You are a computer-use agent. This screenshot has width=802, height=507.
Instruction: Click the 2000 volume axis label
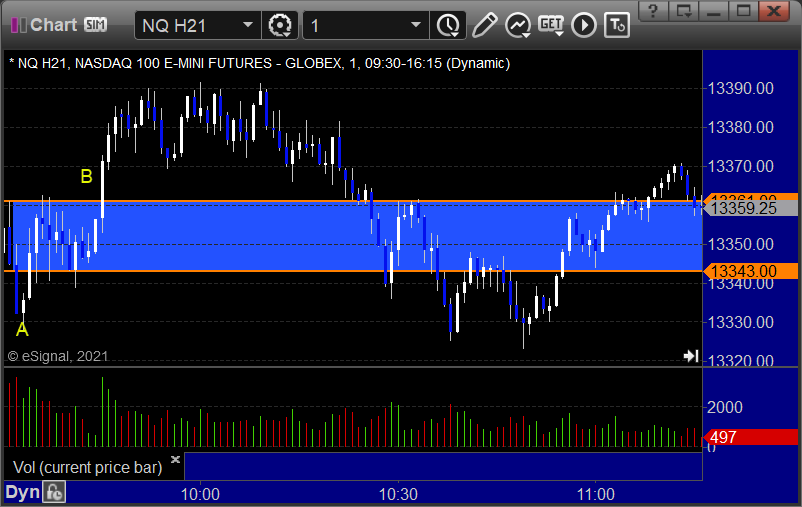click(724, 407)
